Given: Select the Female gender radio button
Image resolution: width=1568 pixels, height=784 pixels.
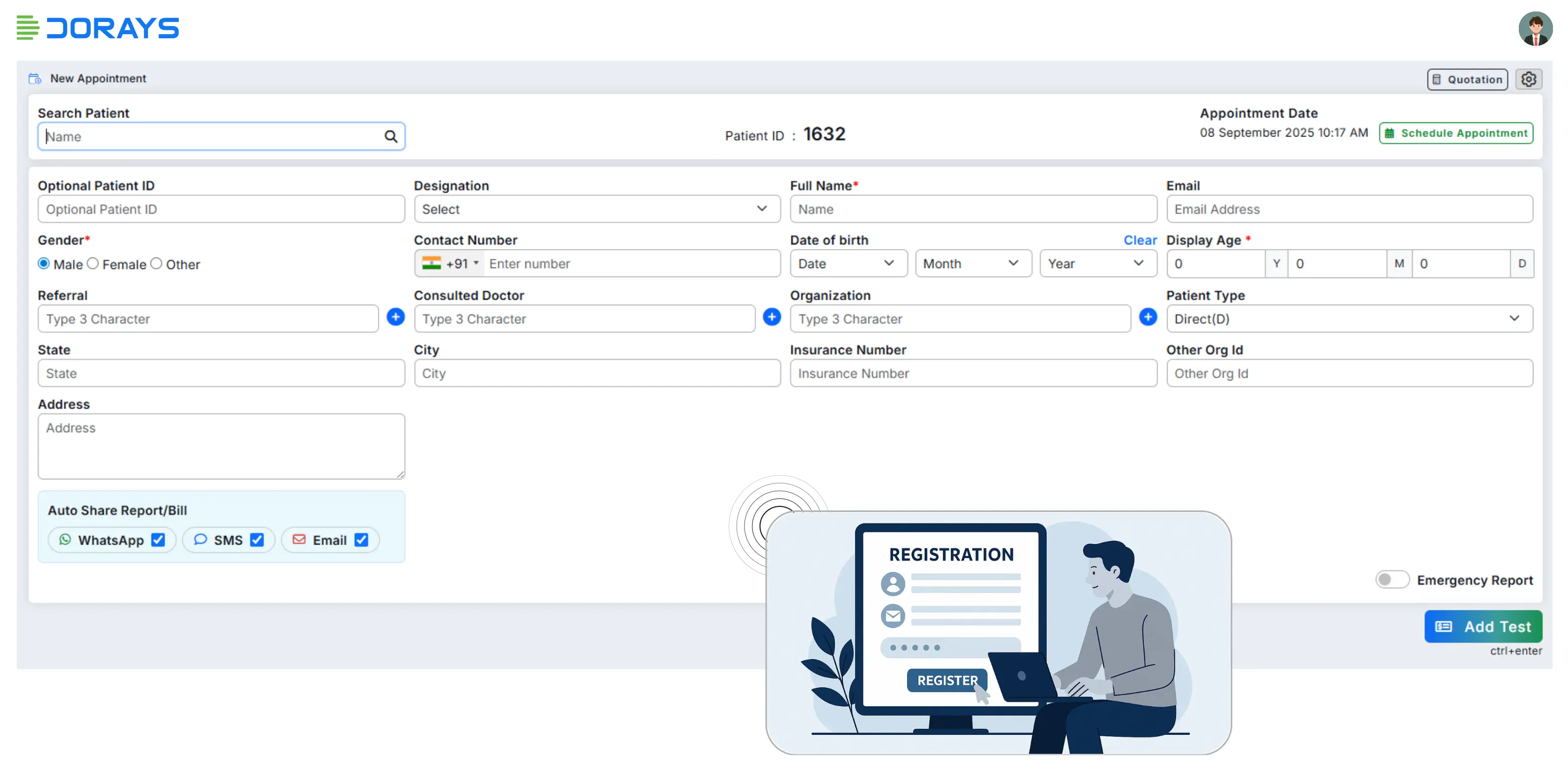Looking at the screenshot, I should click(92, 264).
